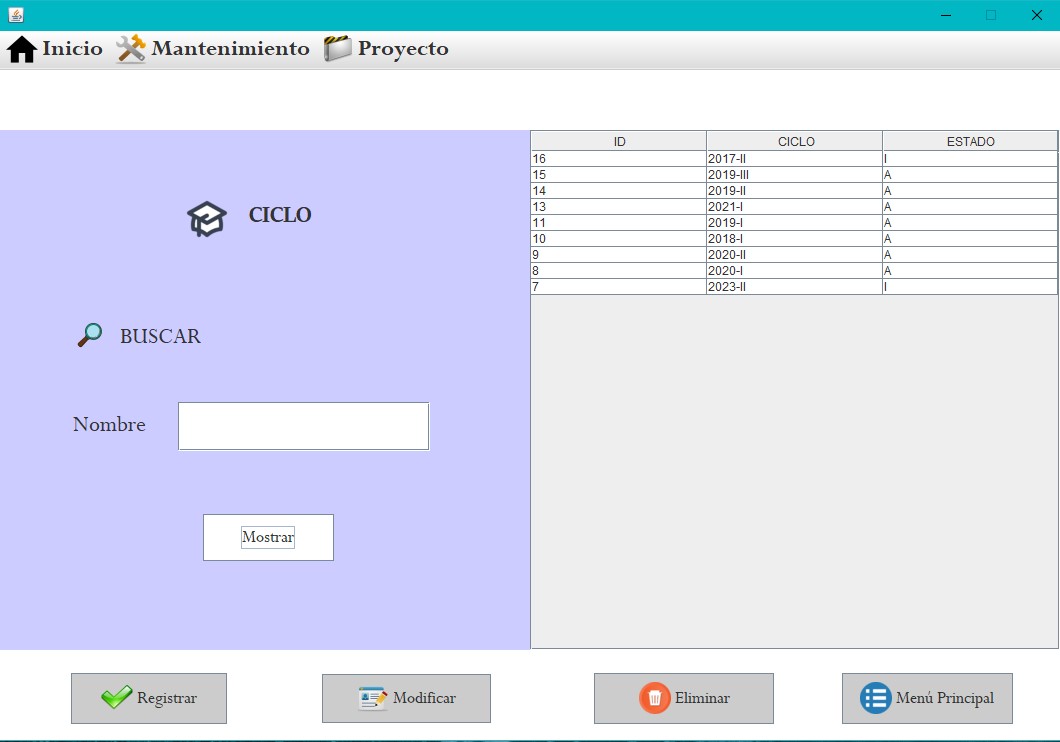This screenshot has height=742, width=1060.
Task: Select the row with ID 16
Action: (x=794, y=159)
